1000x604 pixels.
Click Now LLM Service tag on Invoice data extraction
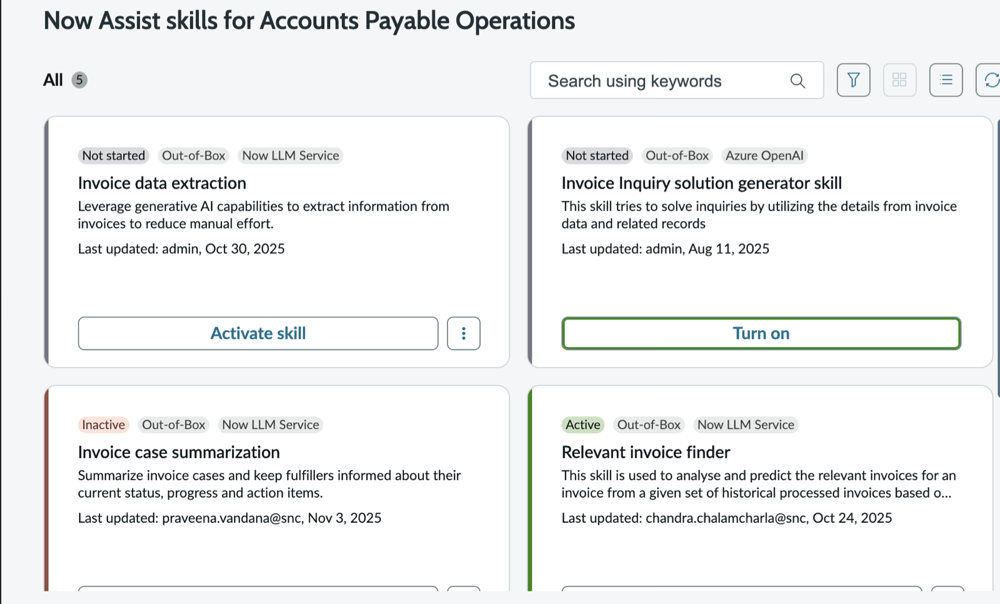tap(290, 156)
